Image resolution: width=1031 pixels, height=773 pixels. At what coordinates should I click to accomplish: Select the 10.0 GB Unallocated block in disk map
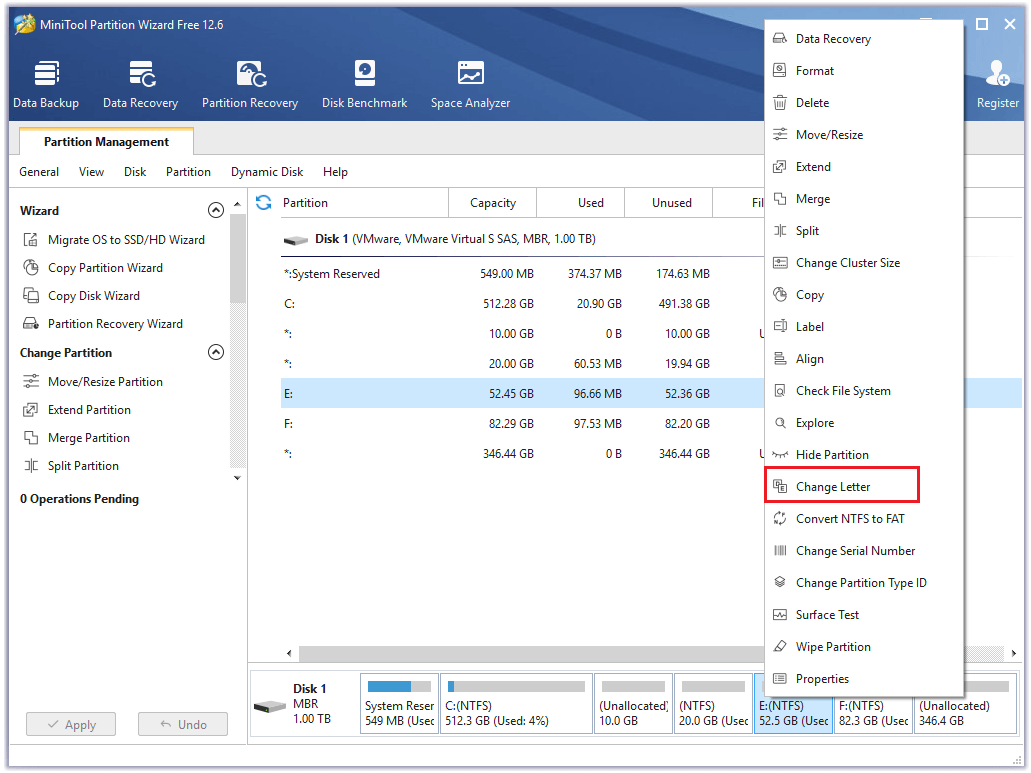[633, 703]
